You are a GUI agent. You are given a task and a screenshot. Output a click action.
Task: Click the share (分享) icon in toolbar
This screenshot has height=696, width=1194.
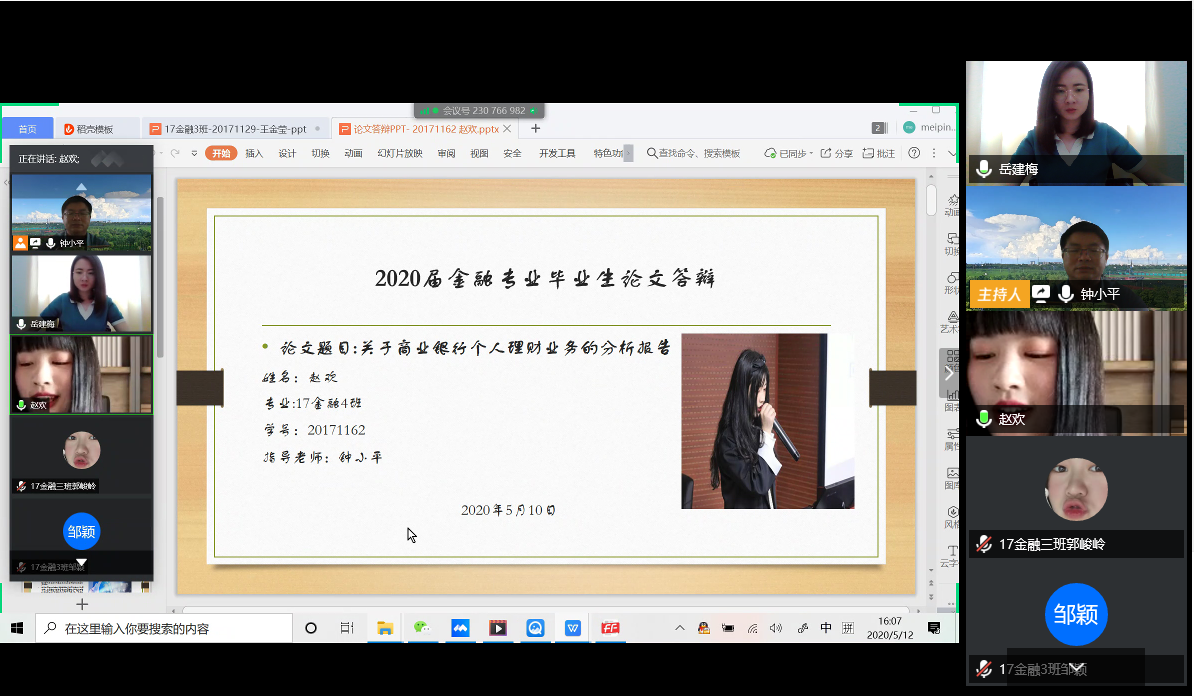click(837, 153)
